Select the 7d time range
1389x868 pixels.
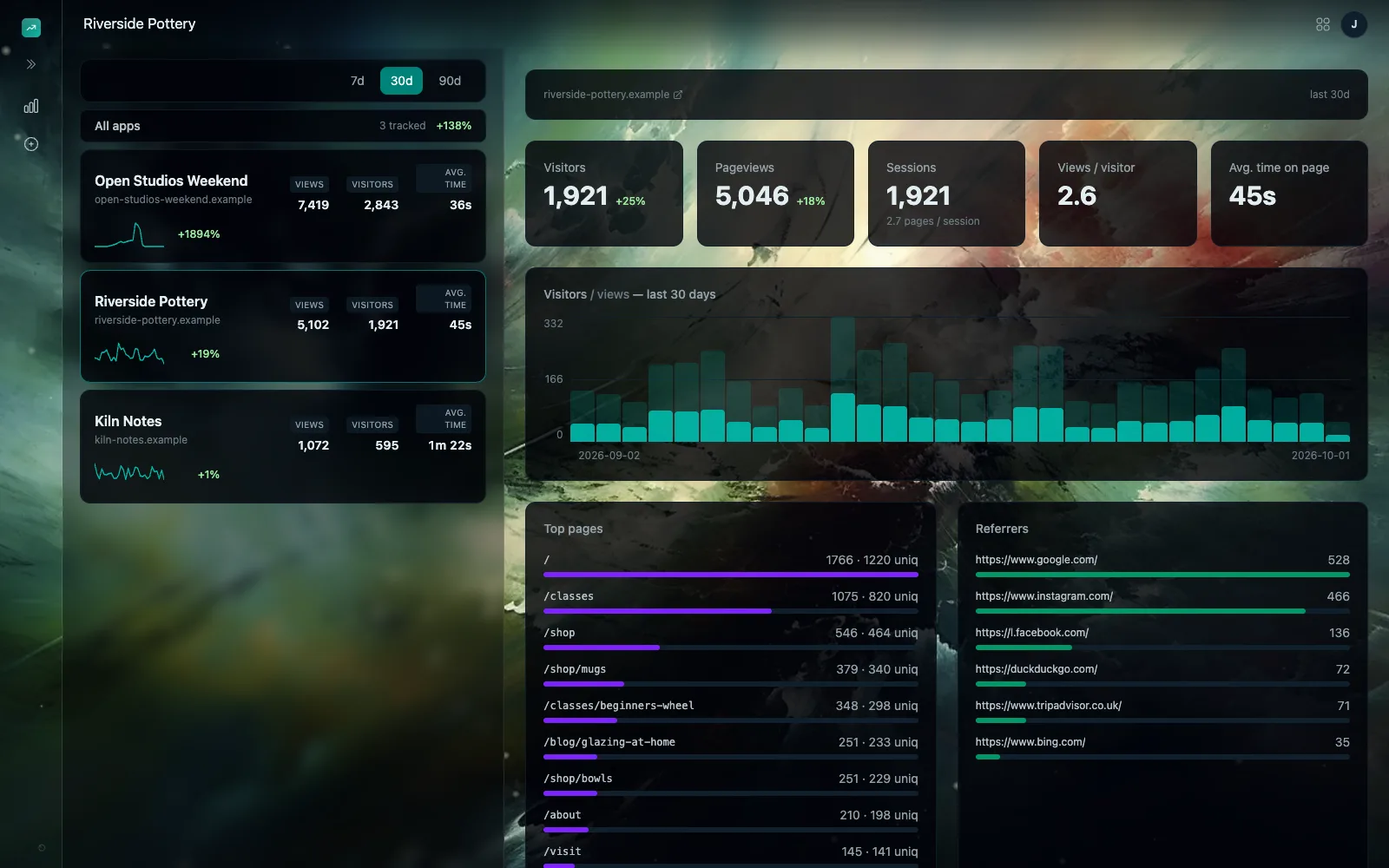(x=357, y=81)
